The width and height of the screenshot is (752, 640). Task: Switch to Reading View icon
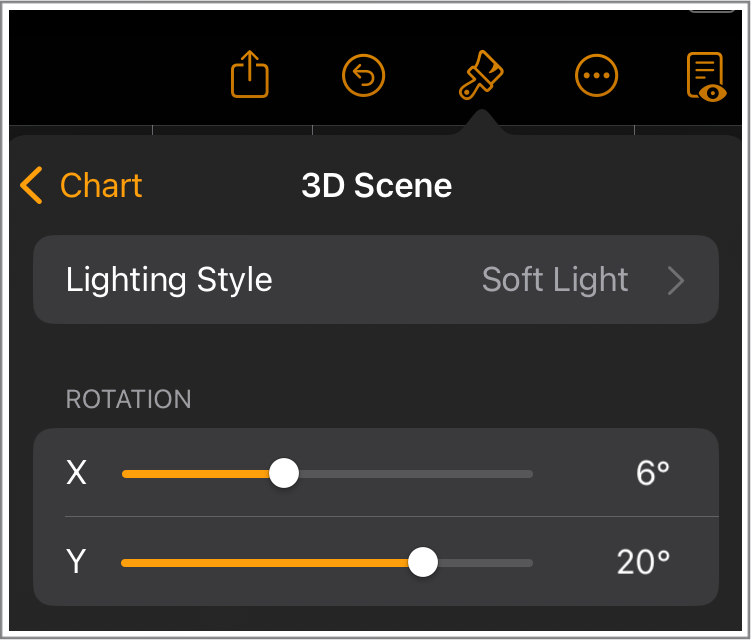tap(706, 76)
